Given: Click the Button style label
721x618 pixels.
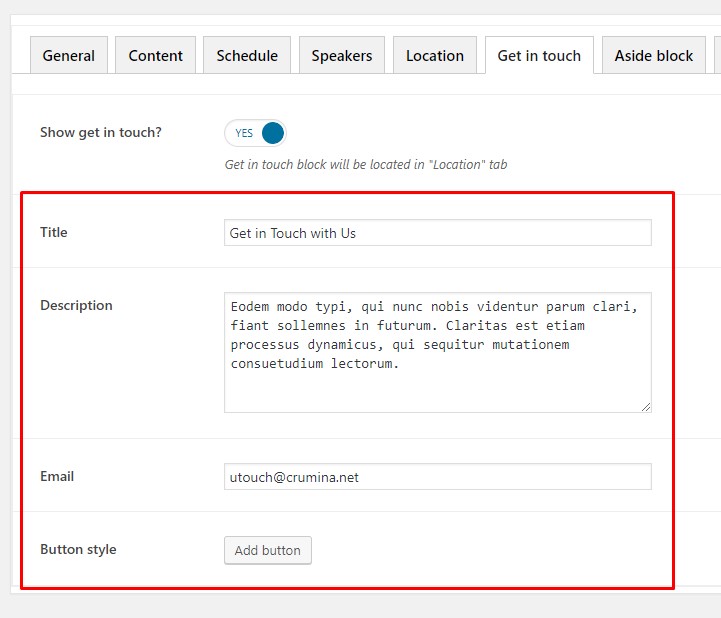Looking at the screenshot, I should click(78, 549).
